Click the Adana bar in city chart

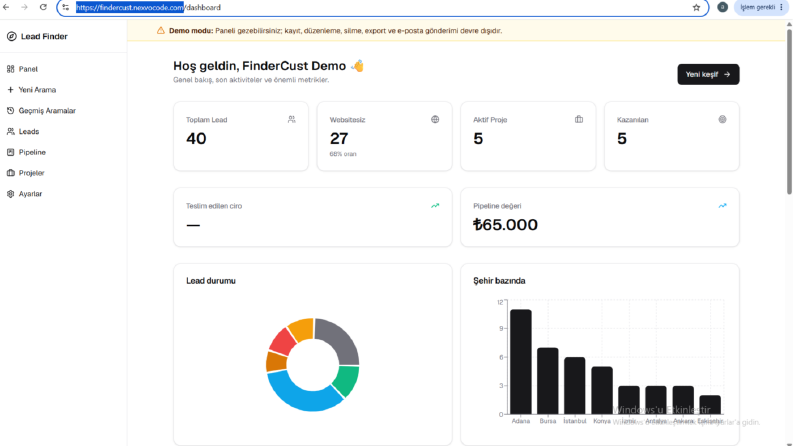click(x=521, y=362)
